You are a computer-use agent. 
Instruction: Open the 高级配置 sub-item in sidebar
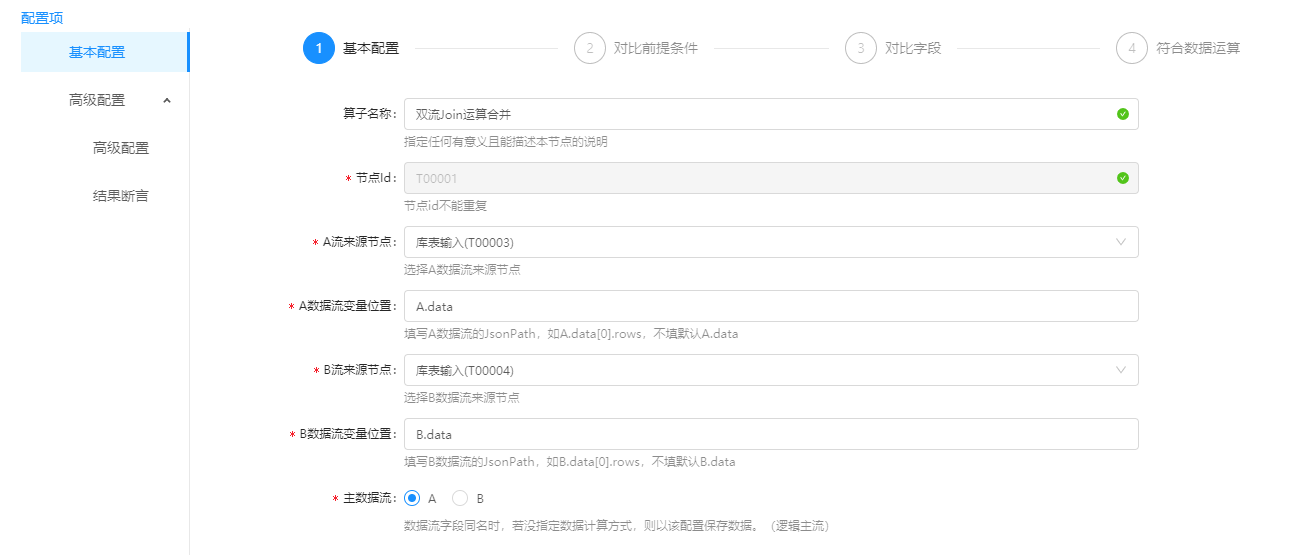tap(121, 148)
